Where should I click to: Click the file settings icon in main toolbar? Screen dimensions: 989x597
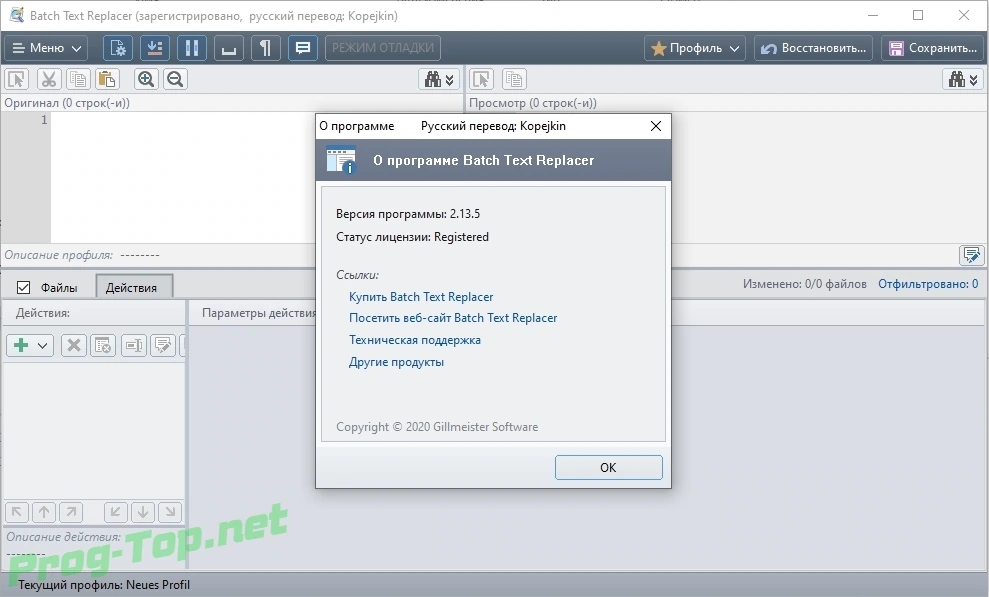pos(118,48)
